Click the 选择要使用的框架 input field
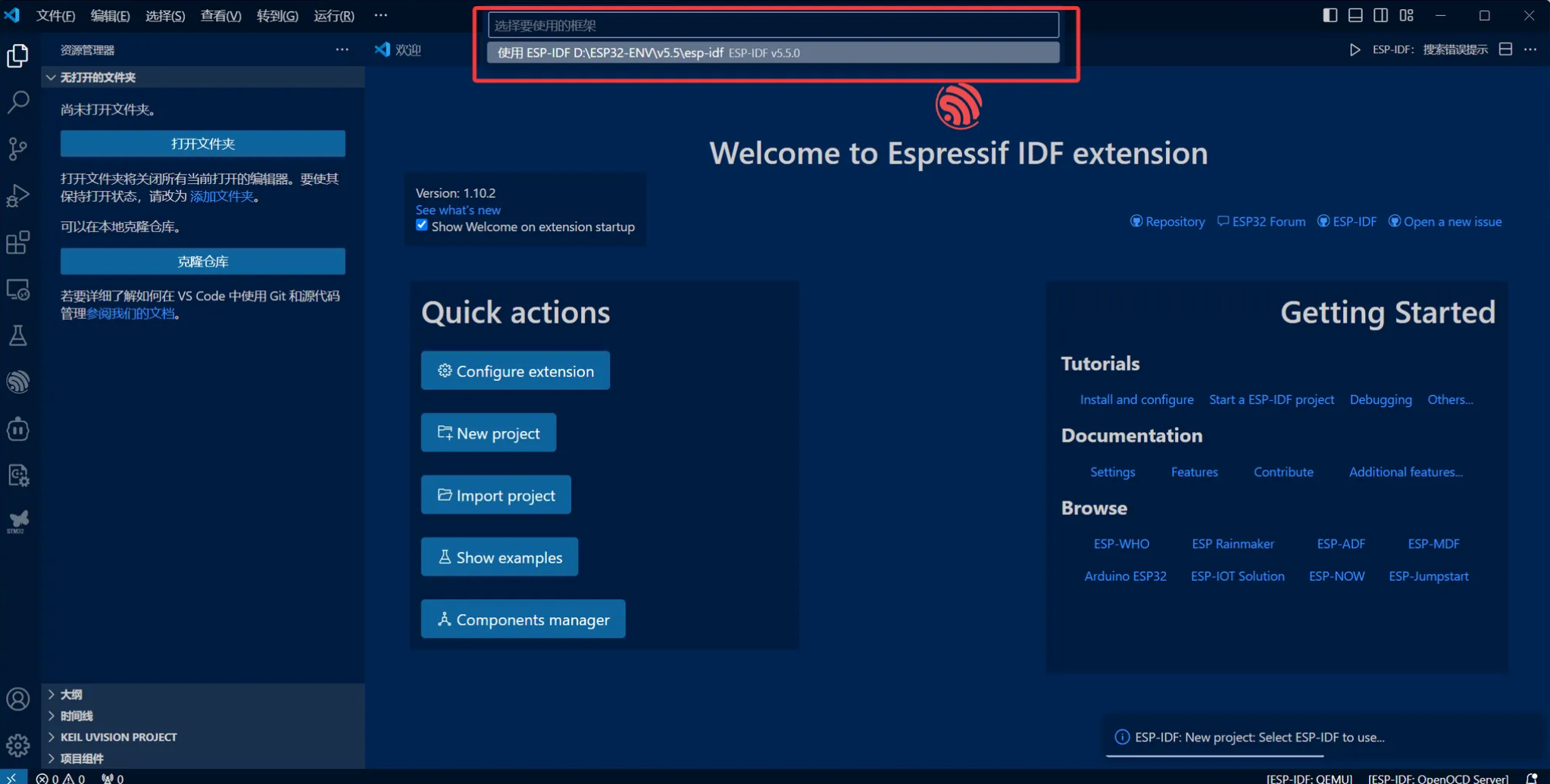Image resolution: width=1550 pixels, height=784 pixels. pos(773,25)
